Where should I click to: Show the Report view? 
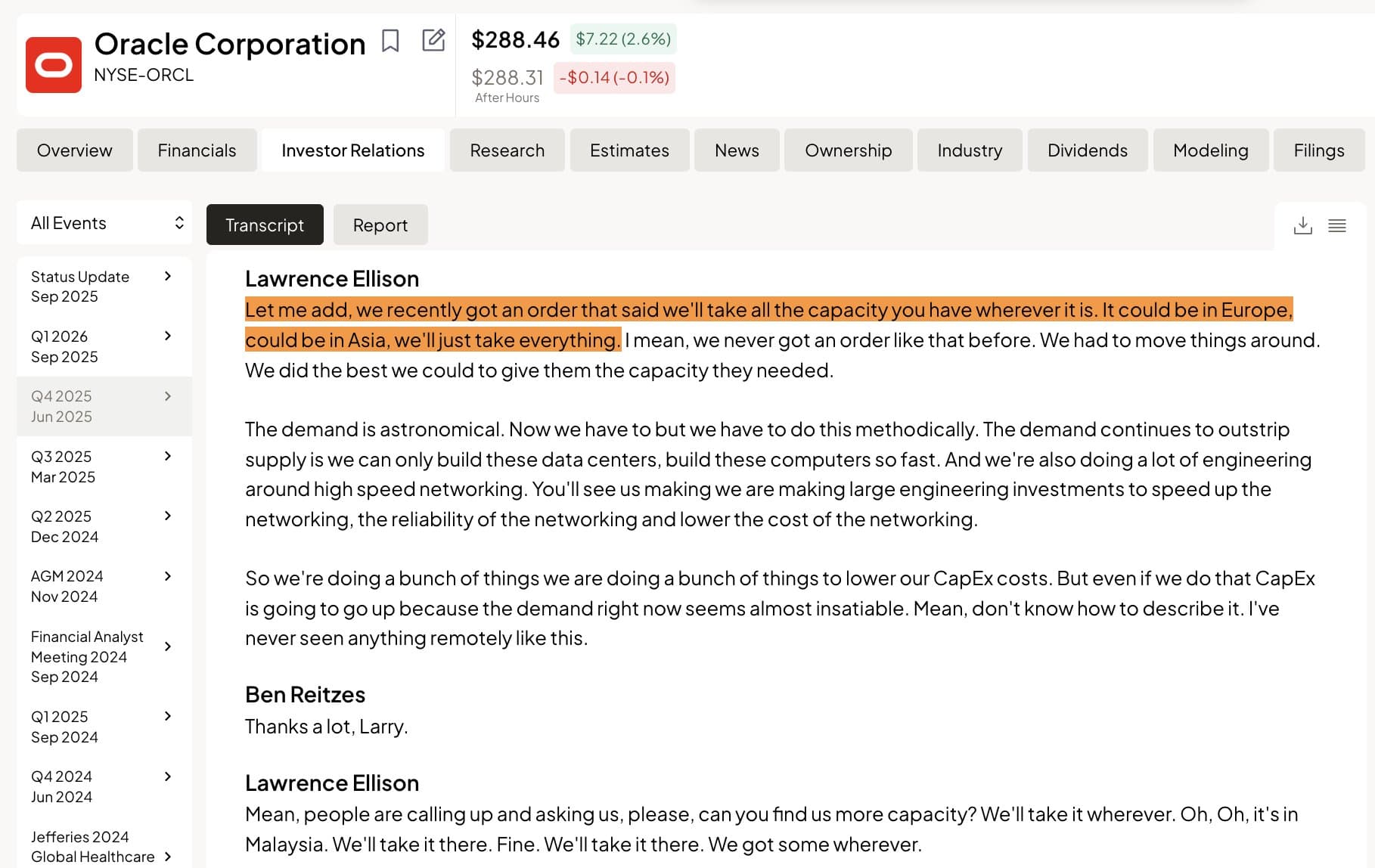[380, 225]
